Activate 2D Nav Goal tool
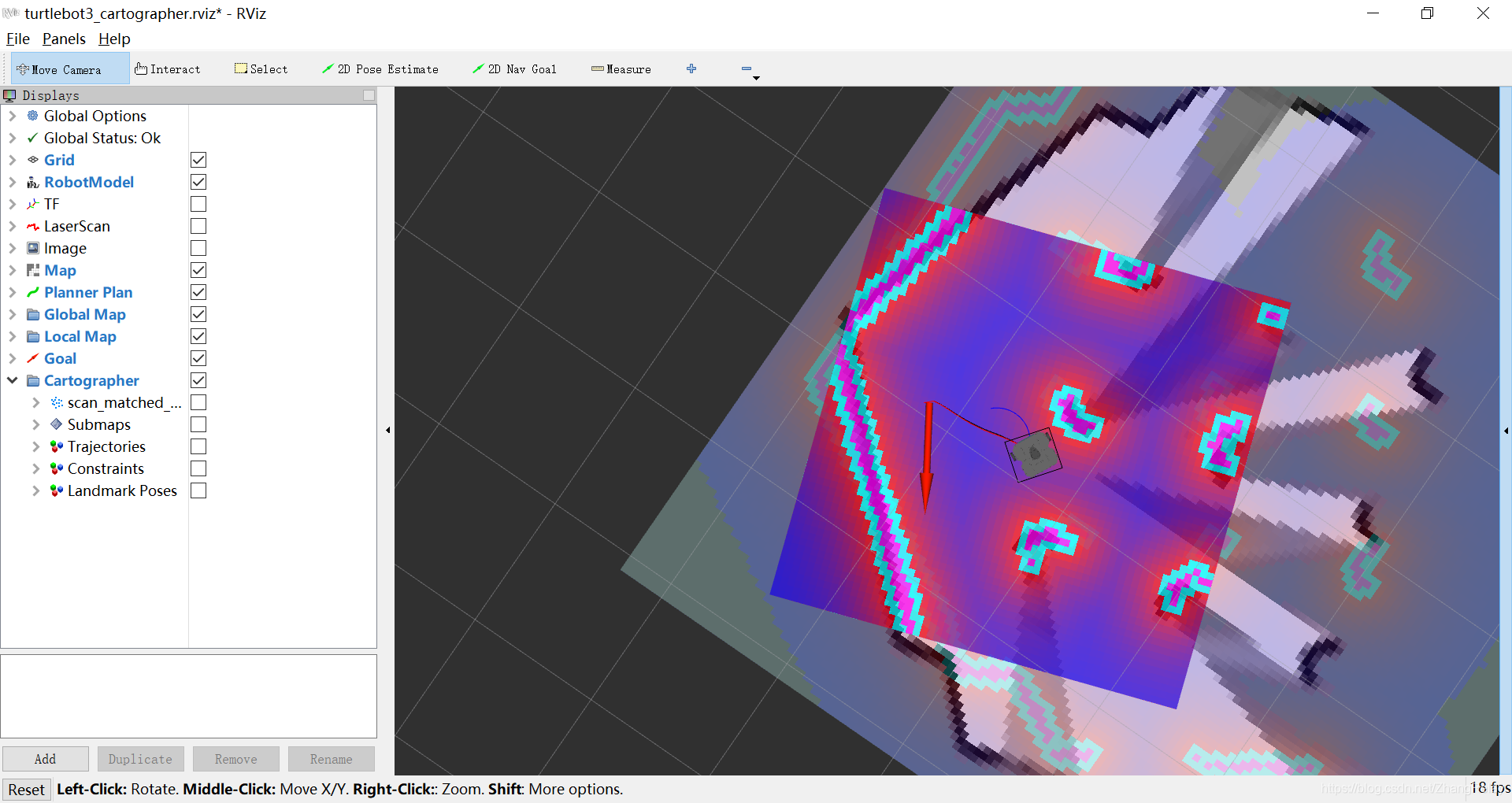 click(x=514, y=69)
